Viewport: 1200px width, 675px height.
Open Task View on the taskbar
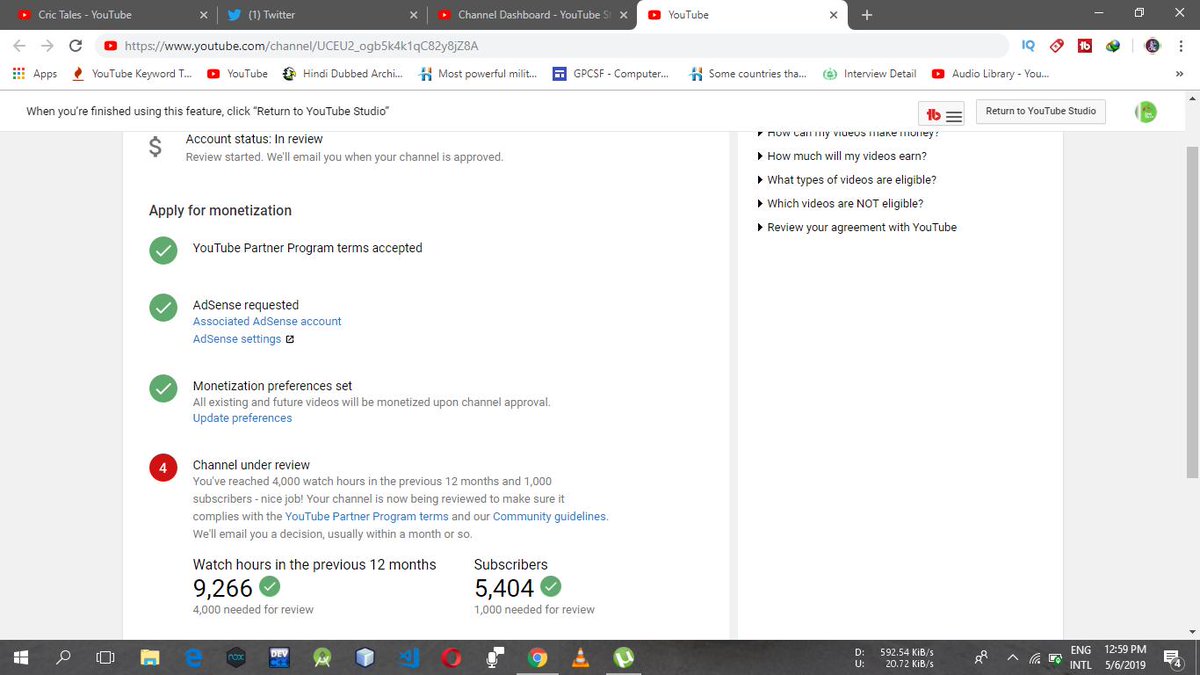[x=106, y=658]
